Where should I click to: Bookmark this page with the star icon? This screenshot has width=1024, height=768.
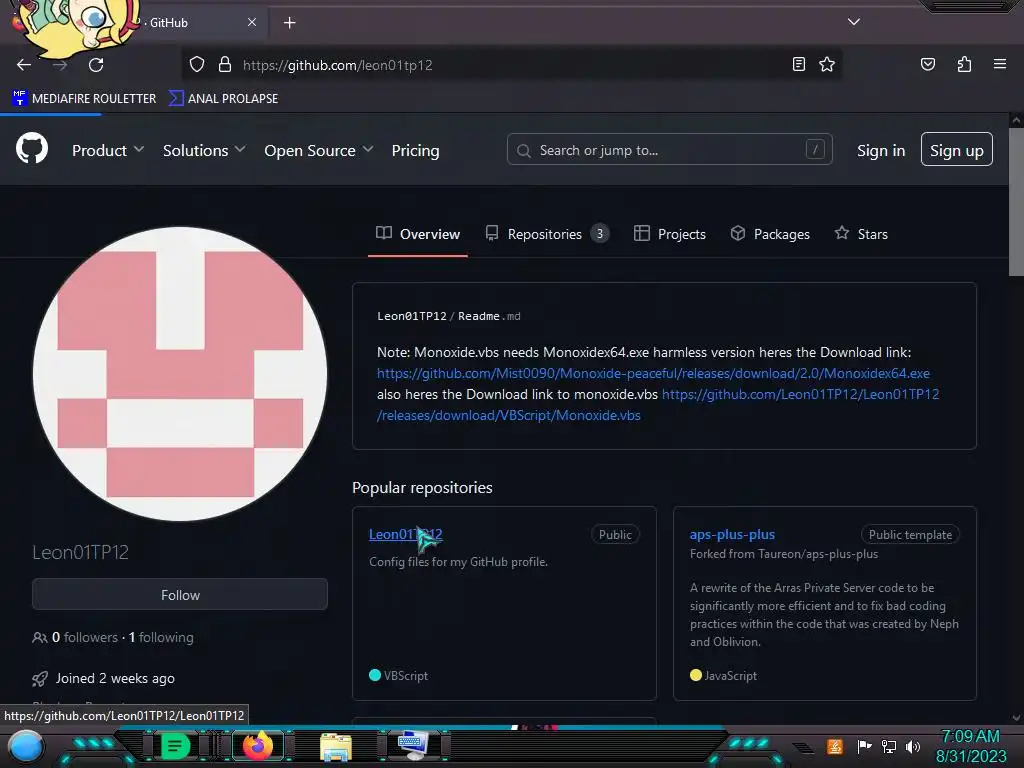(827, 64)
